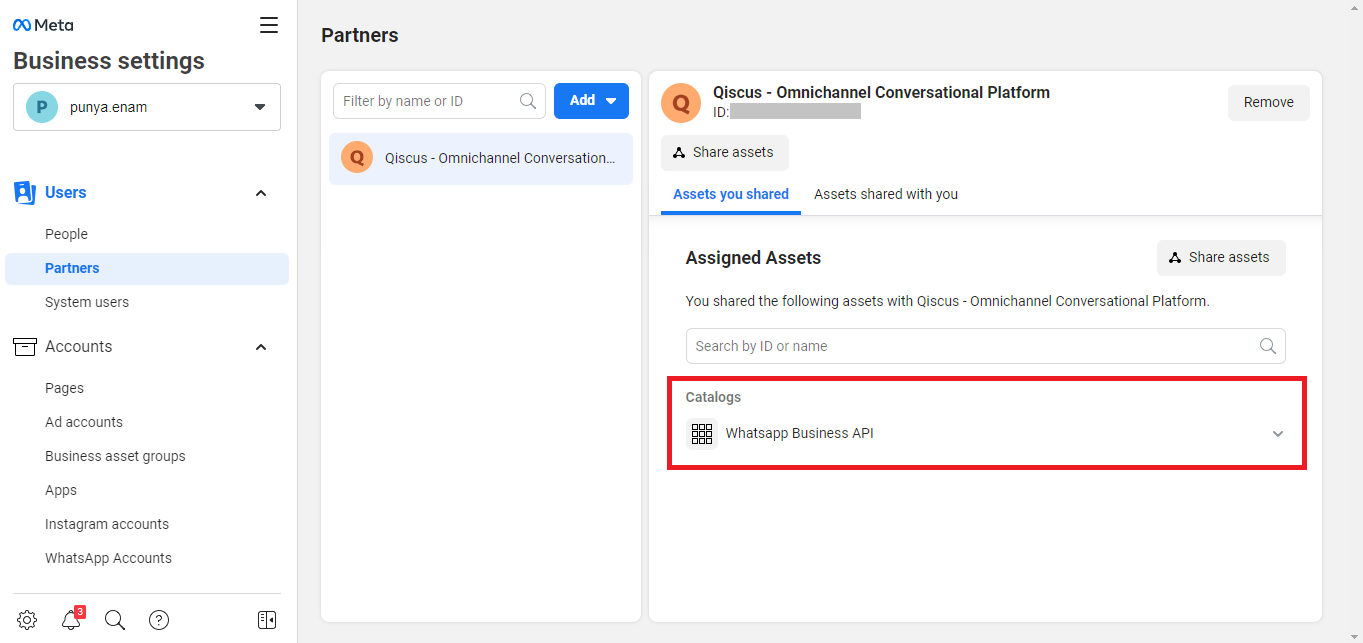Open settings gear icon
The height and width of the screenshot is (643, 1363).
tap(27, 620)
